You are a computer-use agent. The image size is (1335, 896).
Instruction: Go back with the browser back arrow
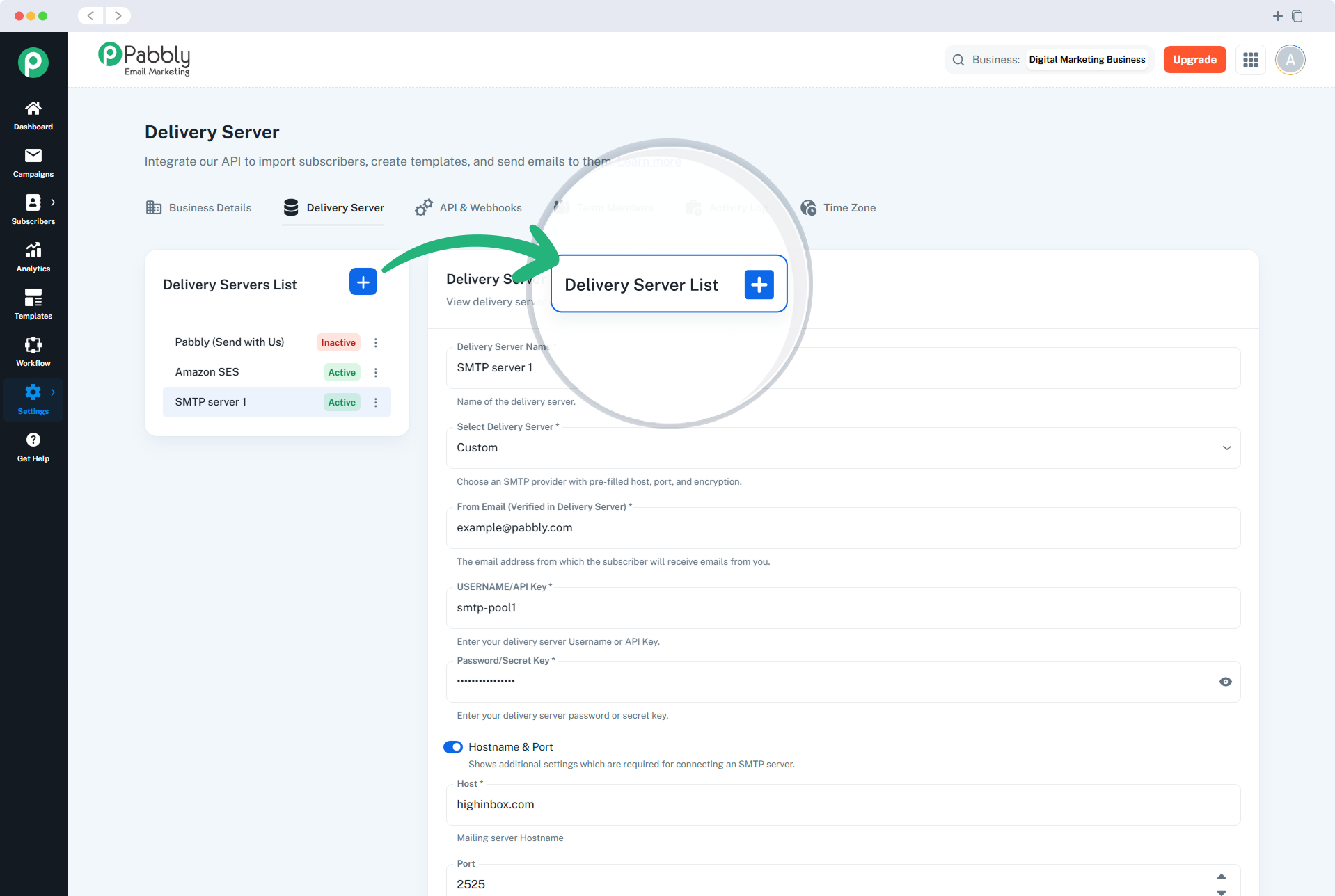[90, 15]
